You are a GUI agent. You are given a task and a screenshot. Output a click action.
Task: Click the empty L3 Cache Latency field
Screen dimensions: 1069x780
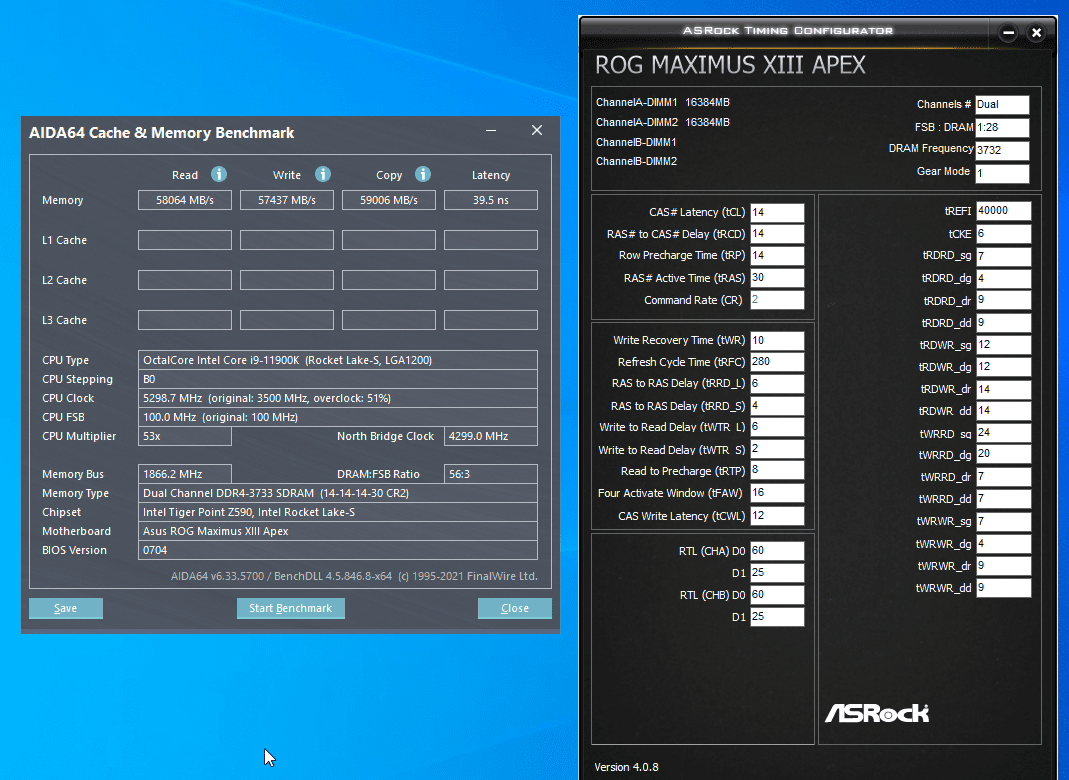point(491,320)
